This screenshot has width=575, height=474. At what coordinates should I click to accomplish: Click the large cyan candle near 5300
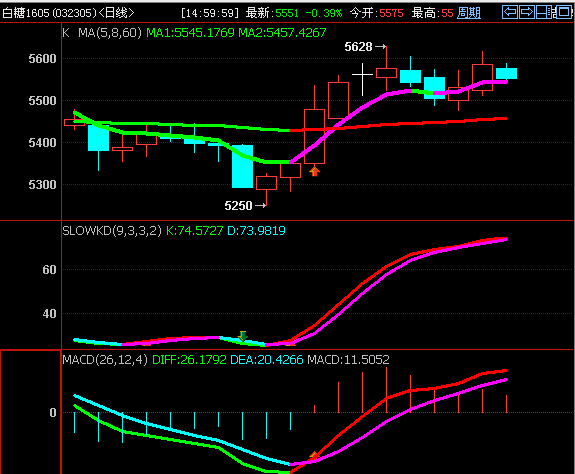242,166
